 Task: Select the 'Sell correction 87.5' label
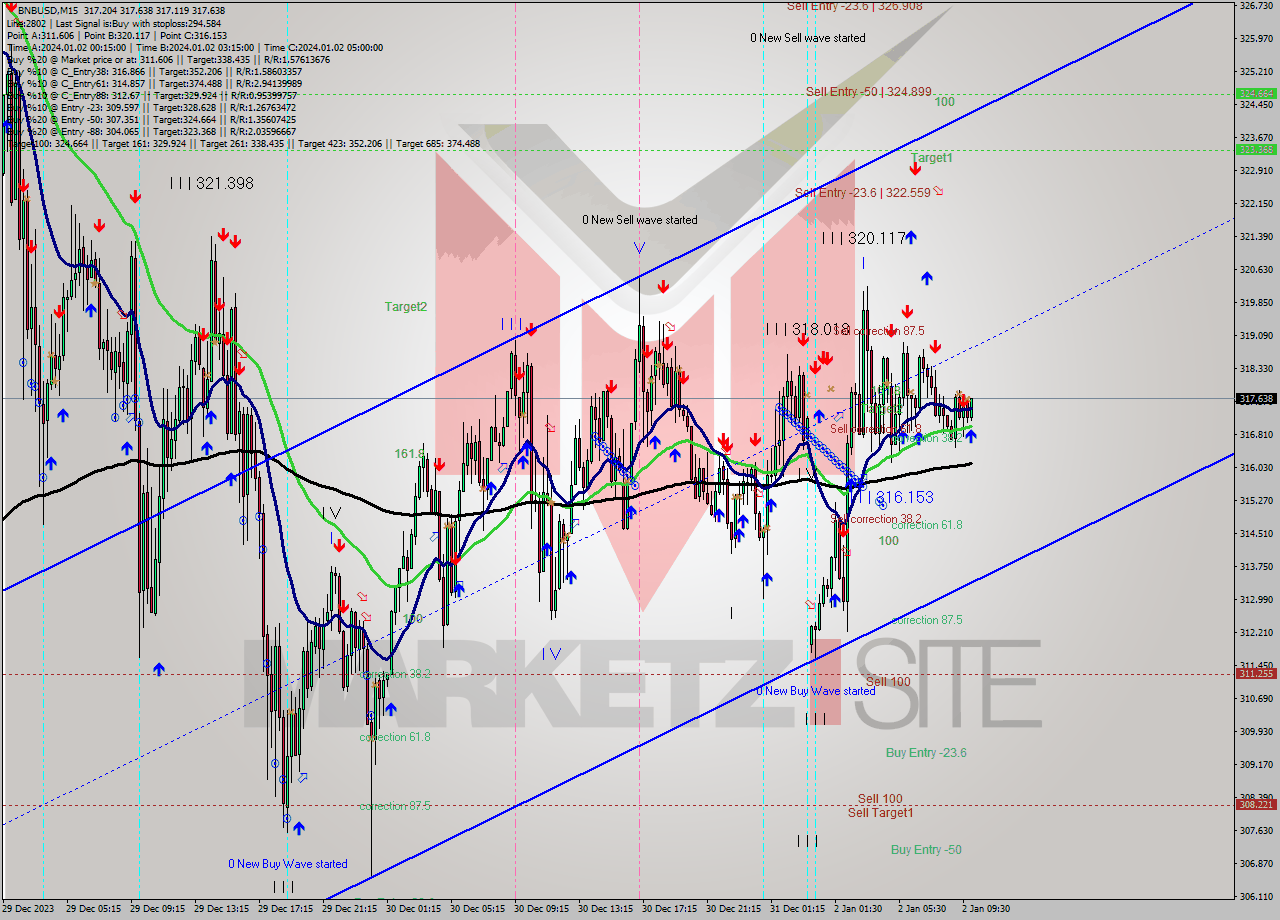pyautogui.click(x=878, y=331)
